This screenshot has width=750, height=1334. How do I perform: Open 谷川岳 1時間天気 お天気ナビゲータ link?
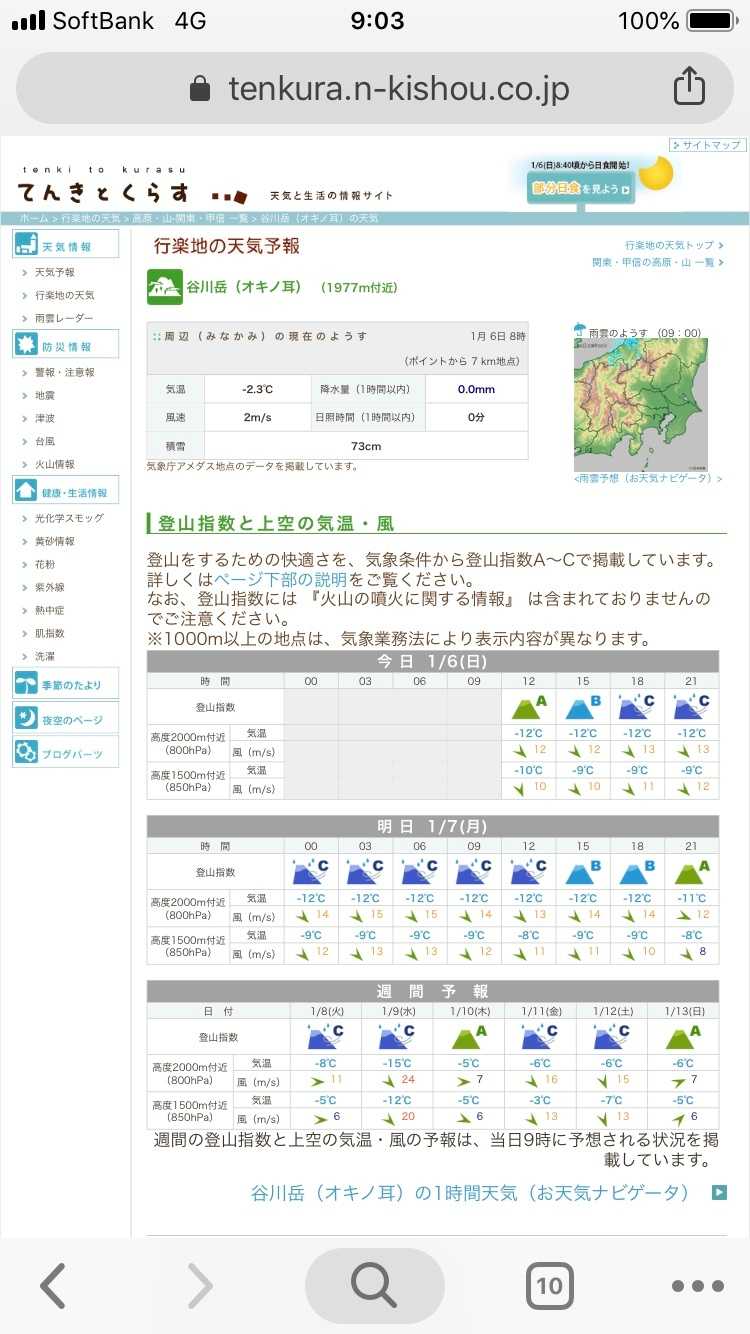click(x=470, y=1193)
